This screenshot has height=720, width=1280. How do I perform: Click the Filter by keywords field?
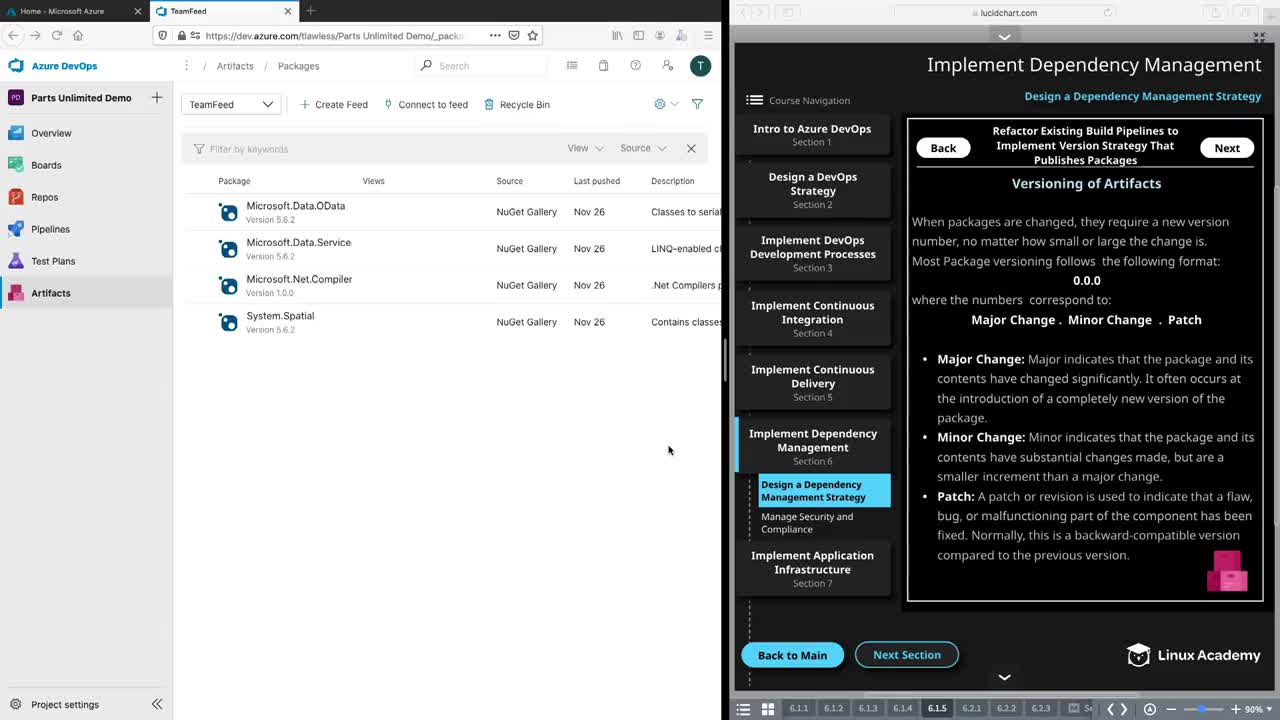click(375, 148)
